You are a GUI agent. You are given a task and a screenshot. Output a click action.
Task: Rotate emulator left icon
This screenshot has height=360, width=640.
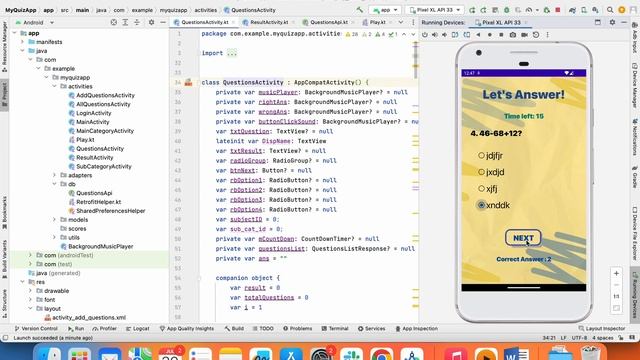click(x=455, y=35)
